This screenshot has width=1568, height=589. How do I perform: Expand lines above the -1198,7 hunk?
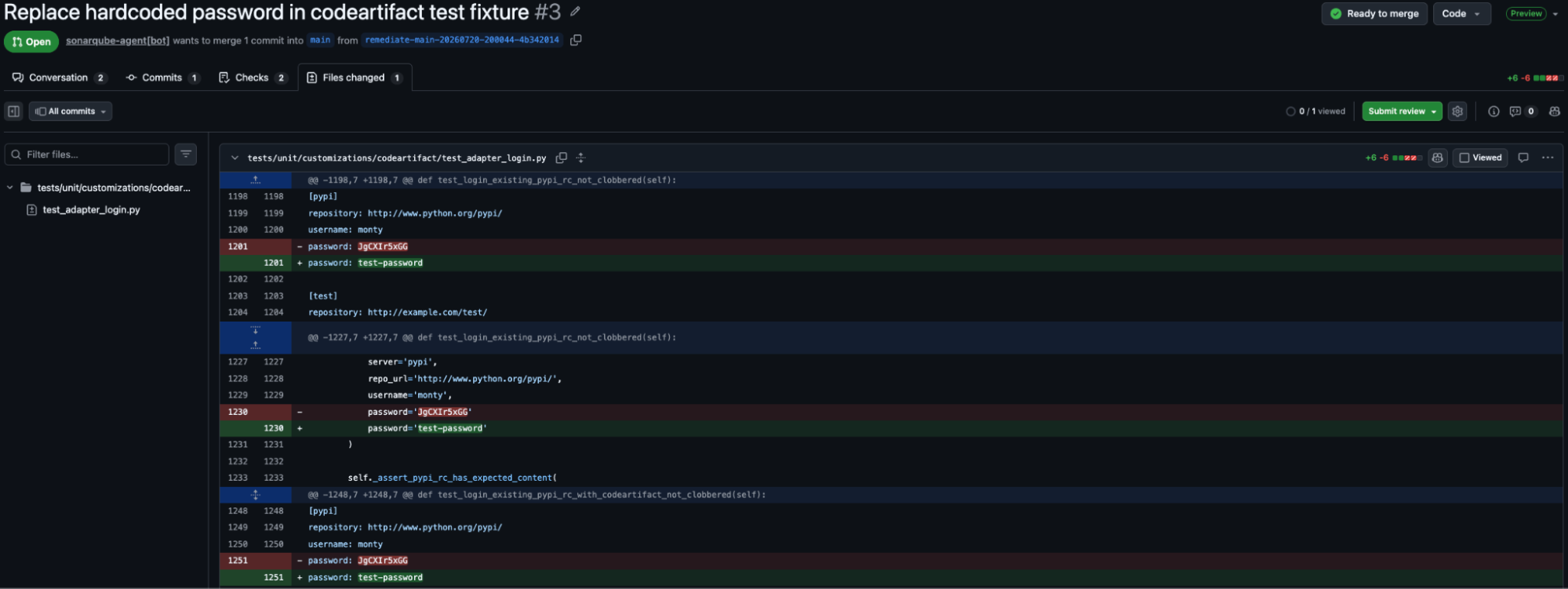255,180
